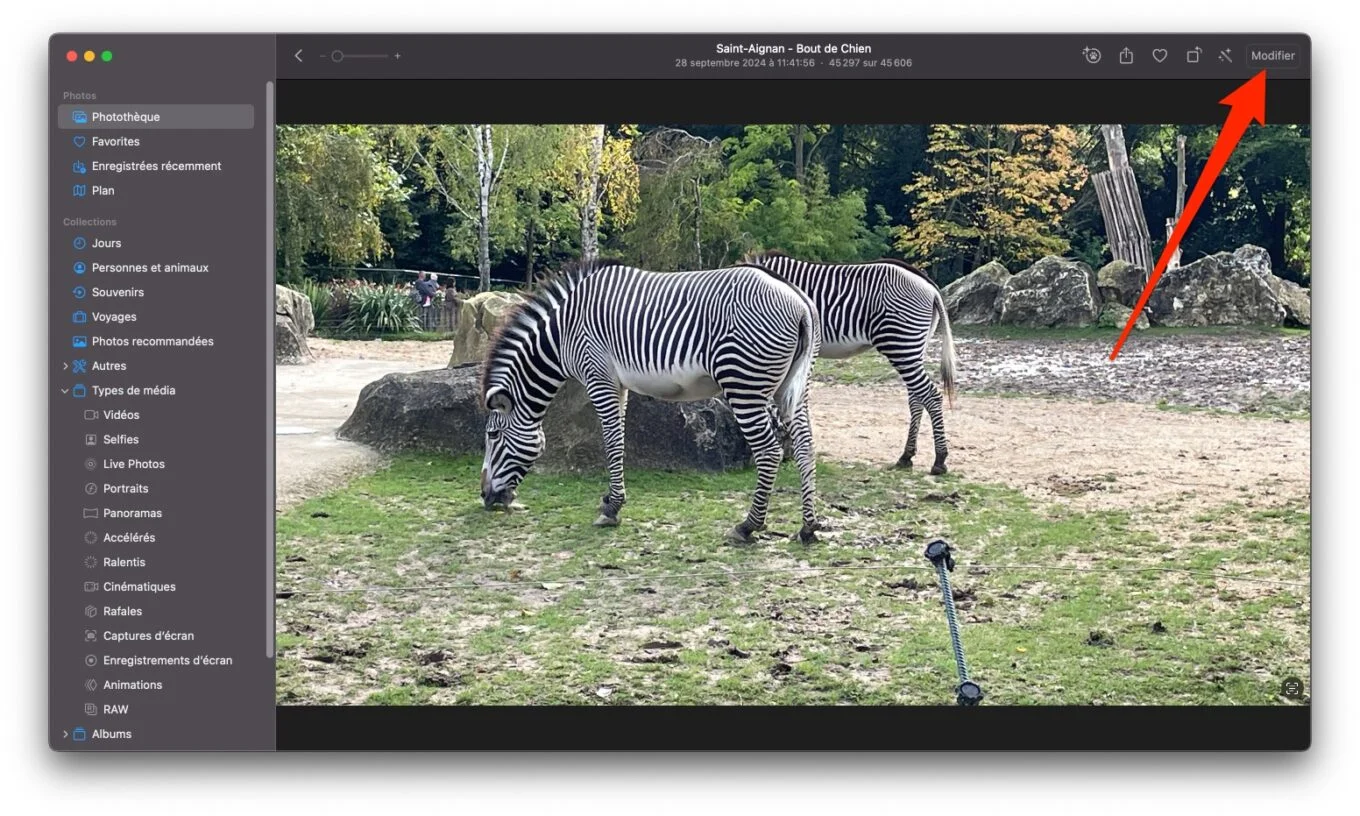Screen dimensions: 1360x816
Task: Go back using the left chevron
Action: [x=298, y=56]
